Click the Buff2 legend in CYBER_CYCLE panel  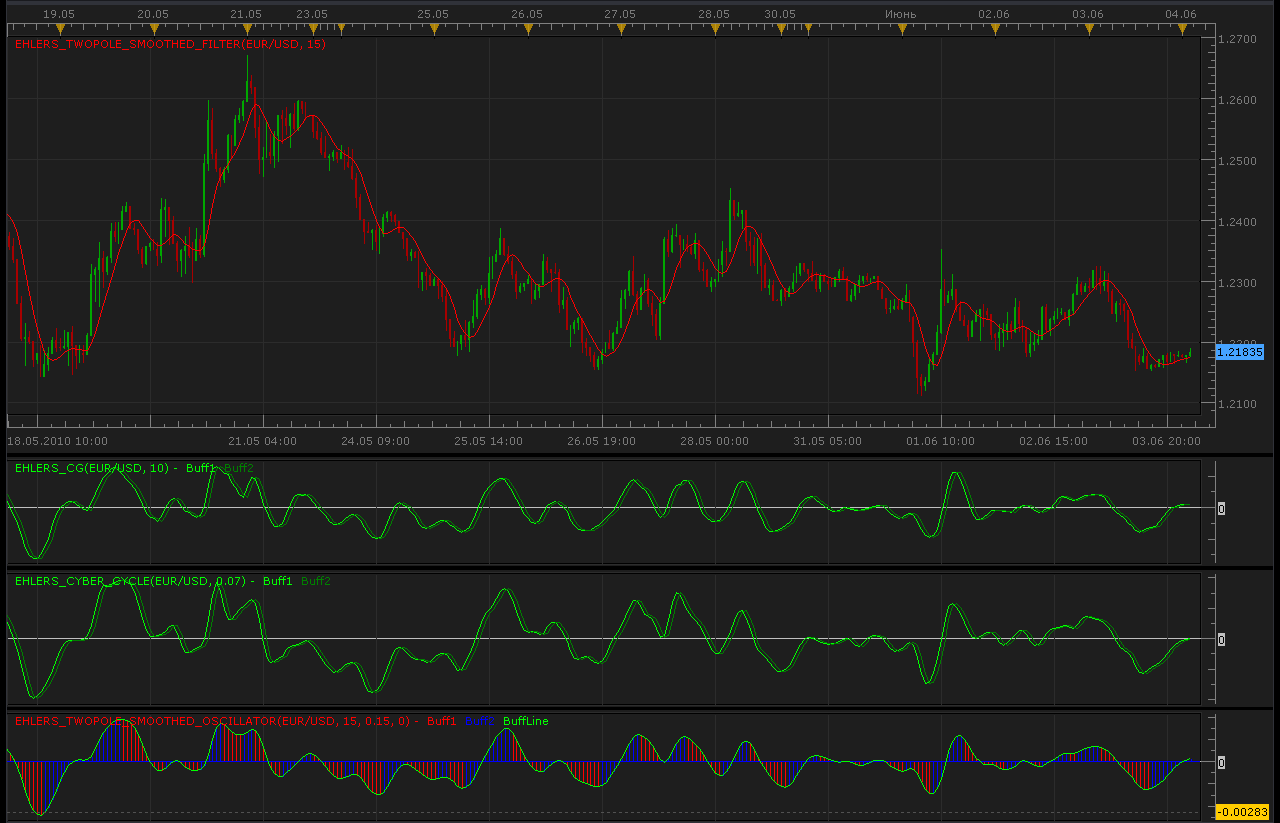[x=316, y=581]
